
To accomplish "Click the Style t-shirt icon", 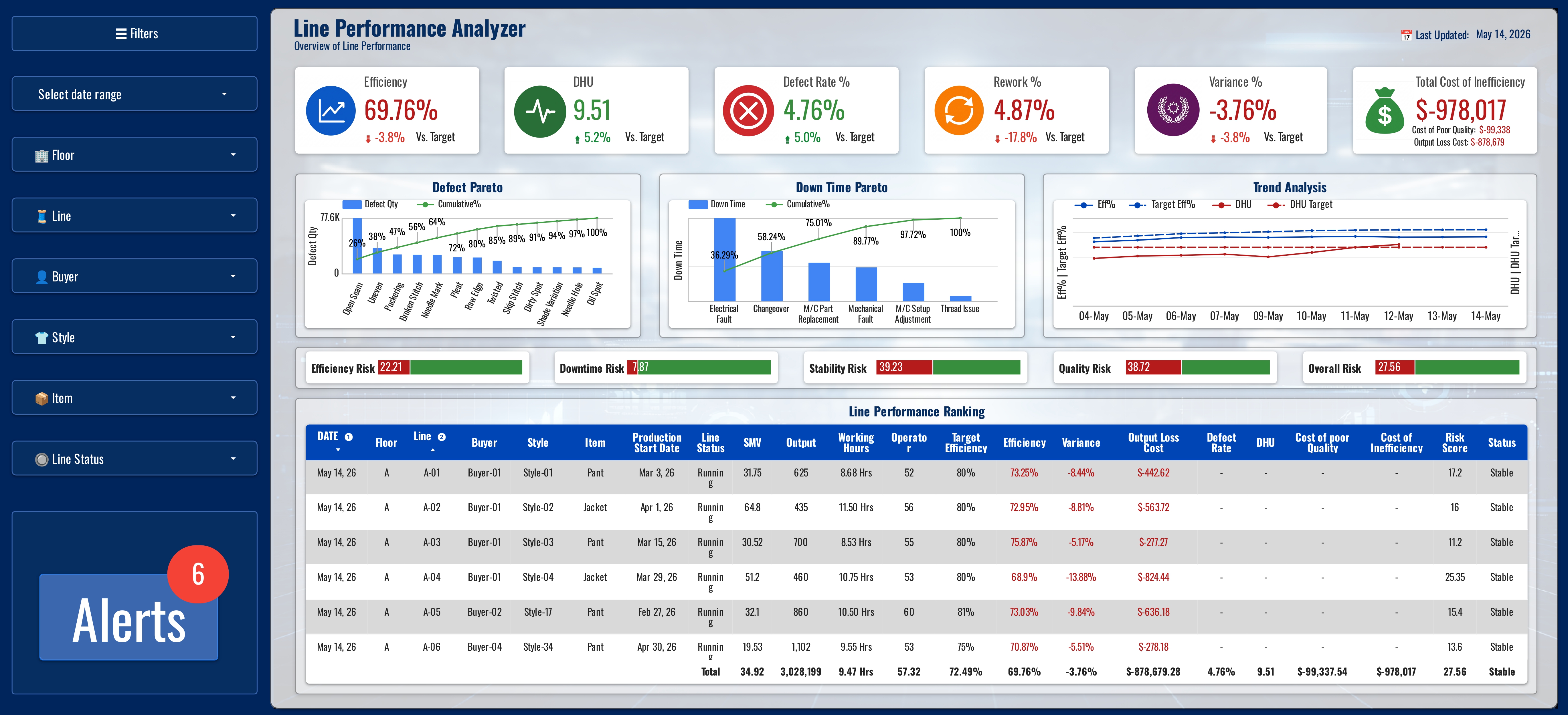I will point(41,338).
